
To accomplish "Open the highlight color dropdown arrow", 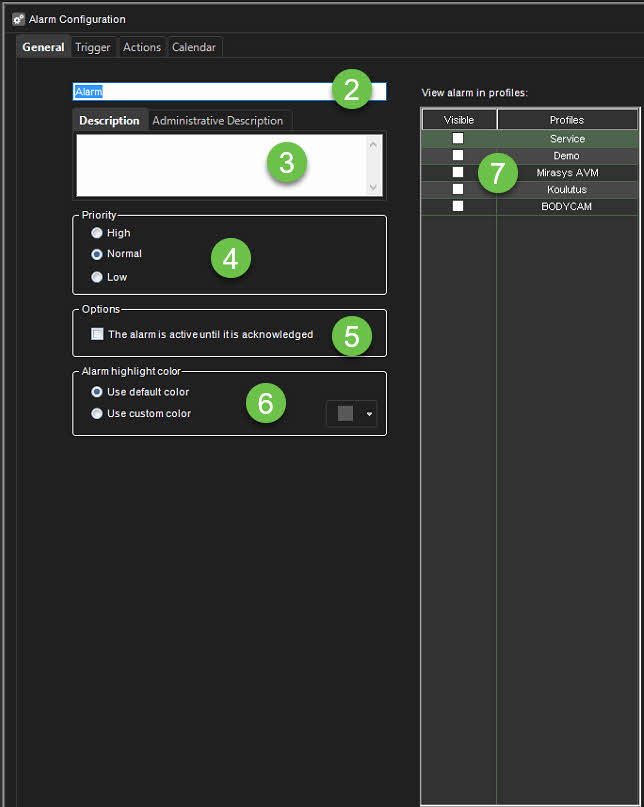I will pyautogui.click(x=369, y=414).
